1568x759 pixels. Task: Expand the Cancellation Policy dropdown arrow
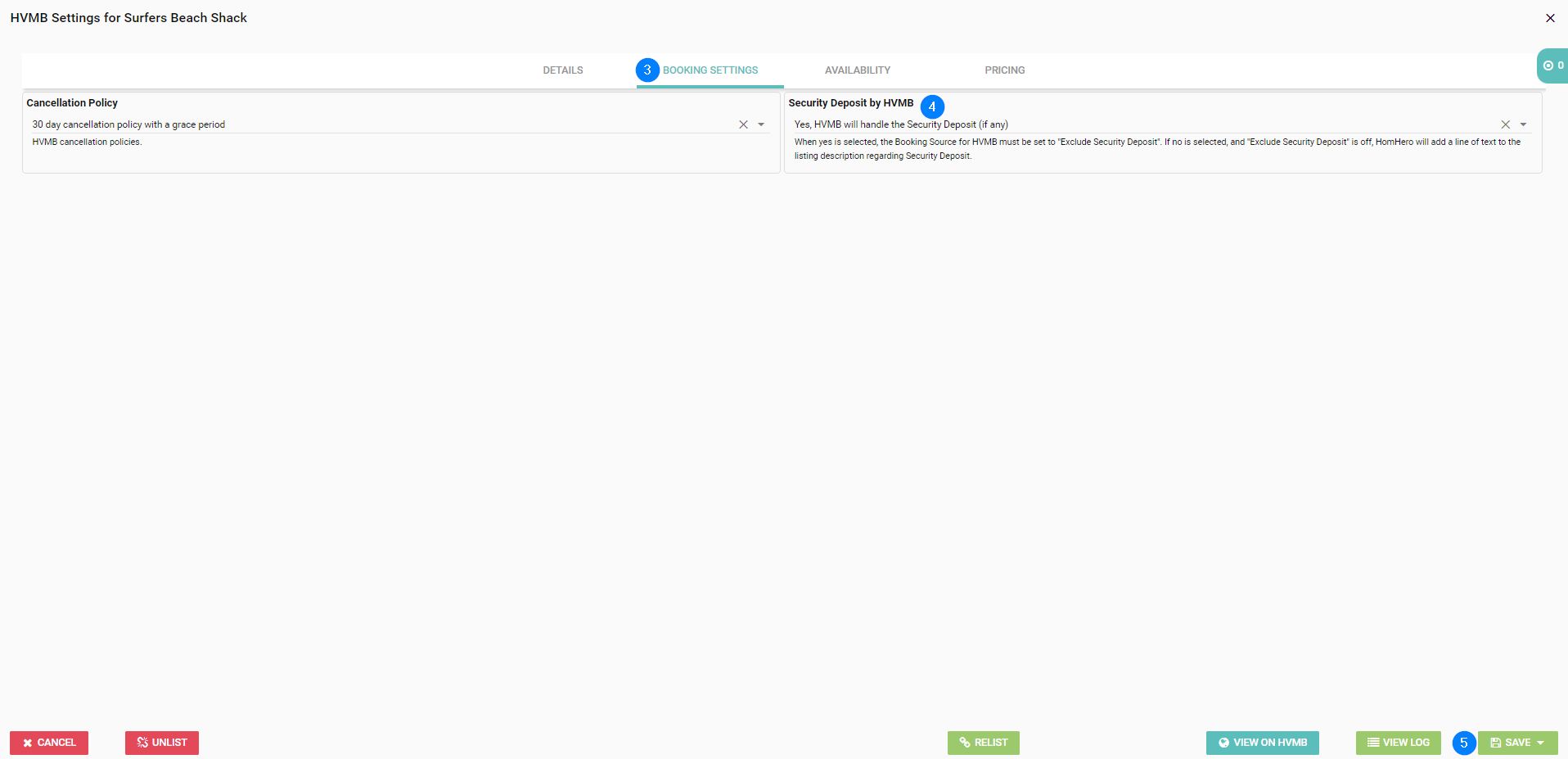tap(761, 124)
